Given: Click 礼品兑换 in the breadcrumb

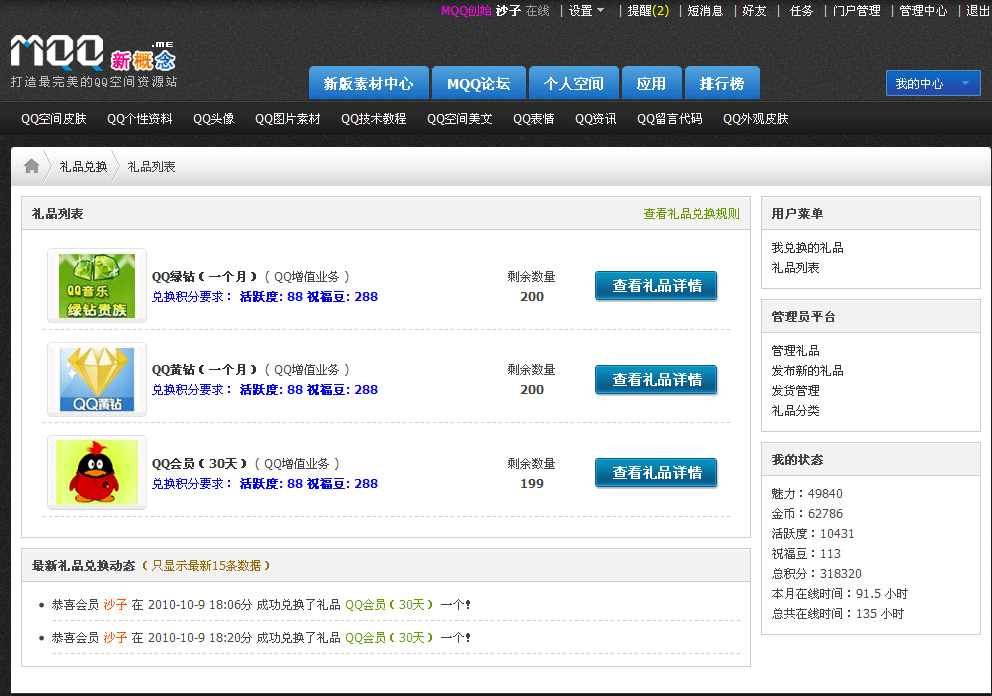Looking at the screenshot, I should [84, 167].
